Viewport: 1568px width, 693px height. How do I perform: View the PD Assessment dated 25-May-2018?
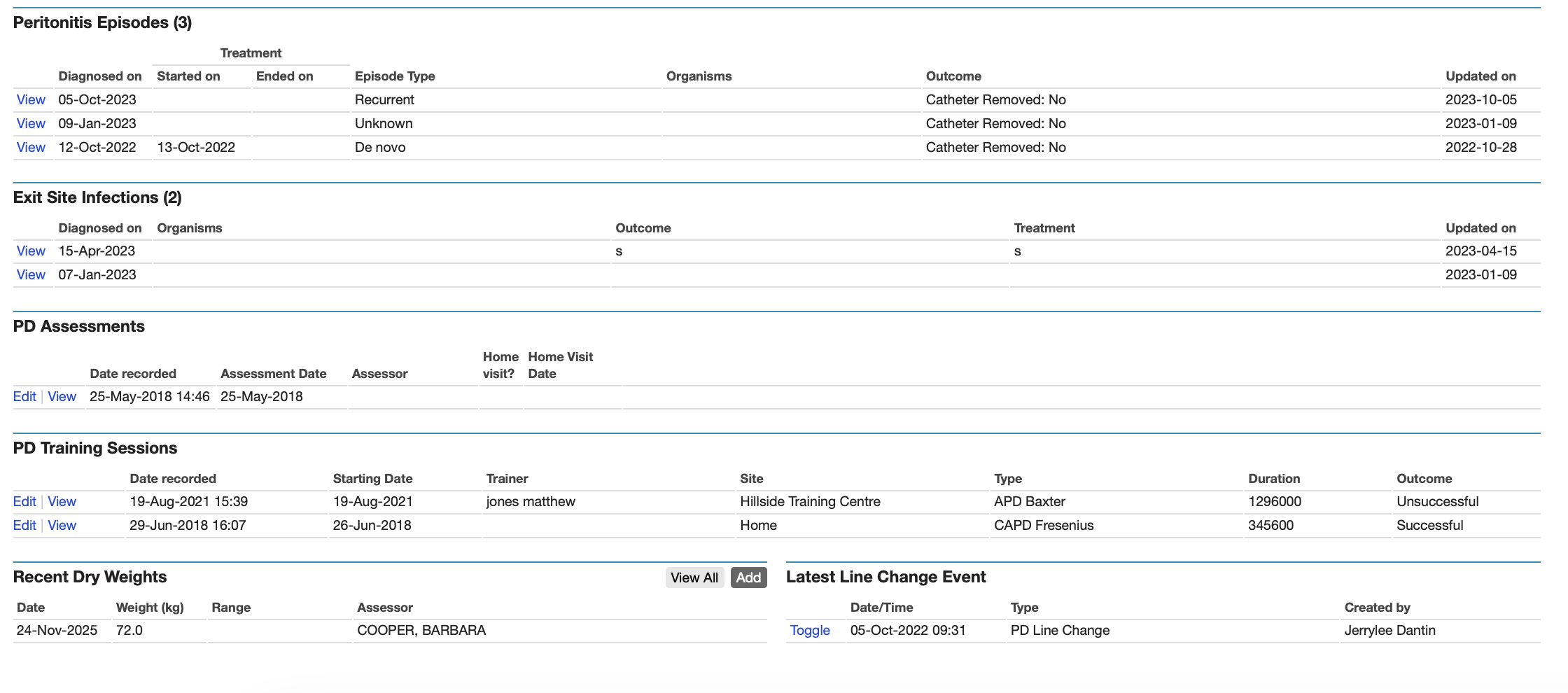(62, 396)
